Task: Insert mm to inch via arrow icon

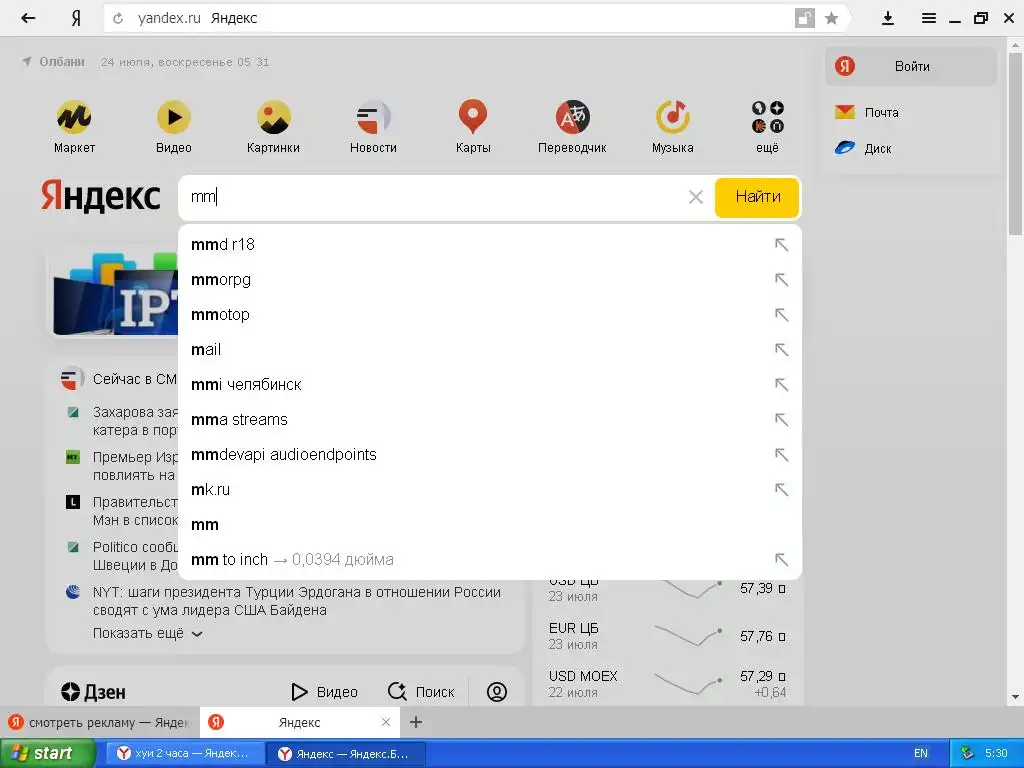Action: 781,560
